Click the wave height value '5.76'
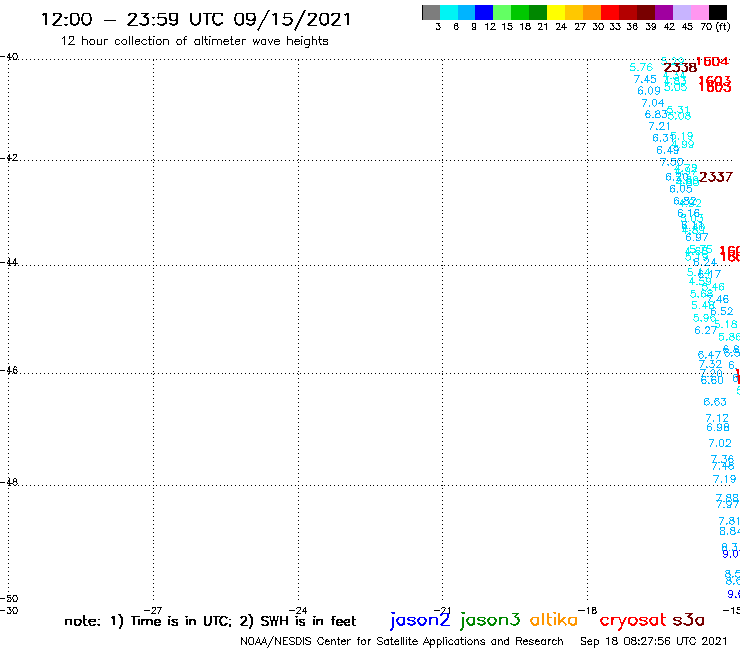 [x=641, y=67]
